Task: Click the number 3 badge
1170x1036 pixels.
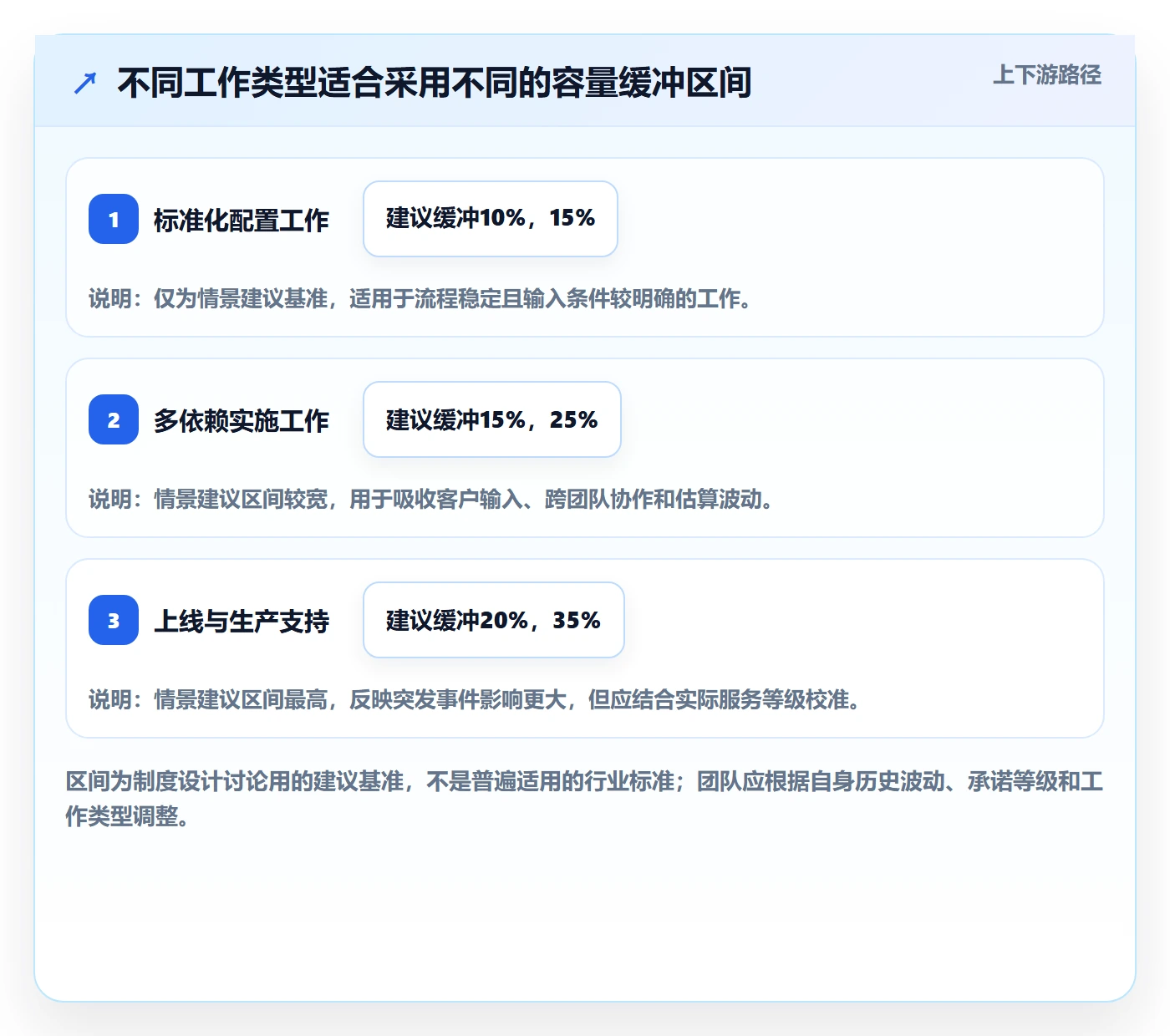Action: click(x=114, y=620)
